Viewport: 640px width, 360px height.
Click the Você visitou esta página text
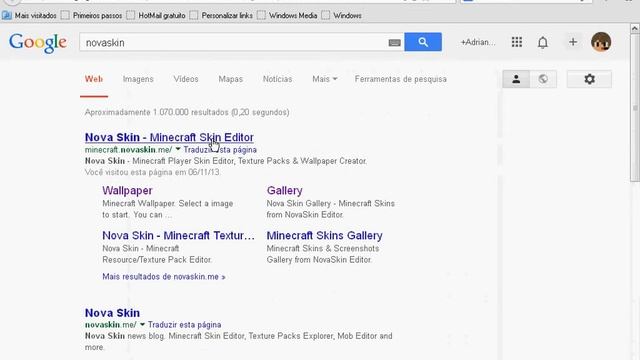[152, 172]
